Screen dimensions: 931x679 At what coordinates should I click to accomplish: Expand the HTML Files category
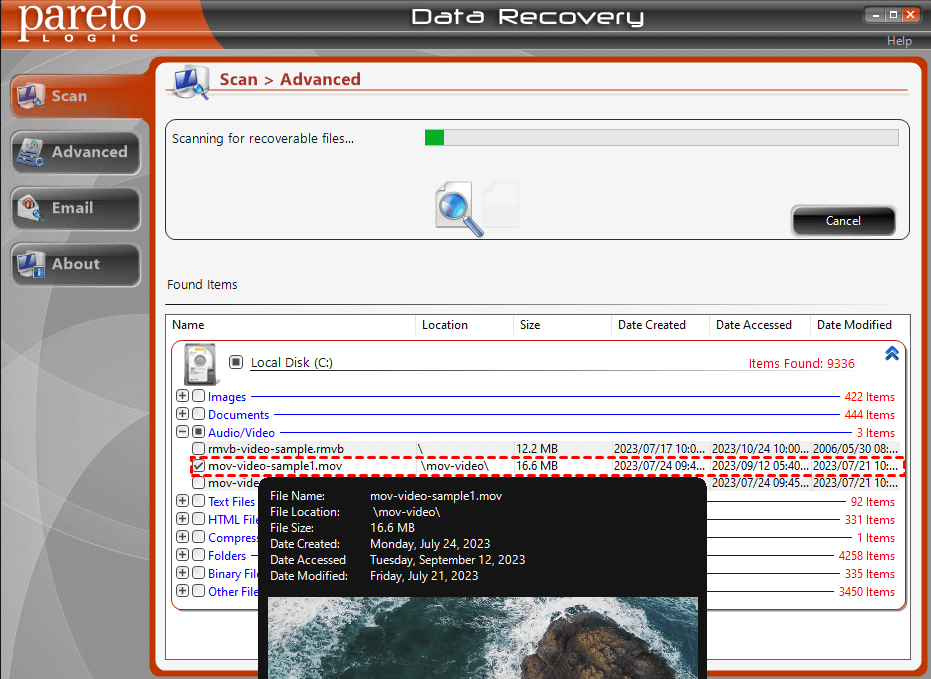[x=182, y=519]
